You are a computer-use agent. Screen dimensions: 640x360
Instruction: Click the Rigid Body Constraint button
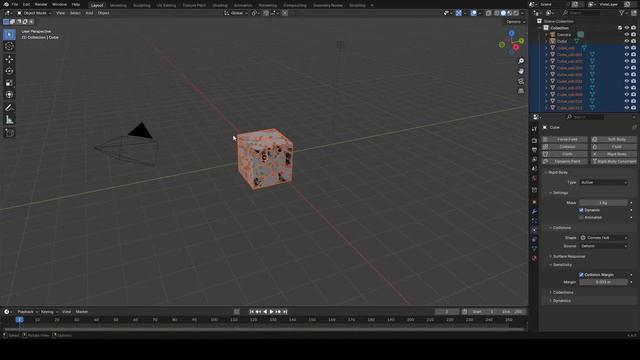(614, 162)
